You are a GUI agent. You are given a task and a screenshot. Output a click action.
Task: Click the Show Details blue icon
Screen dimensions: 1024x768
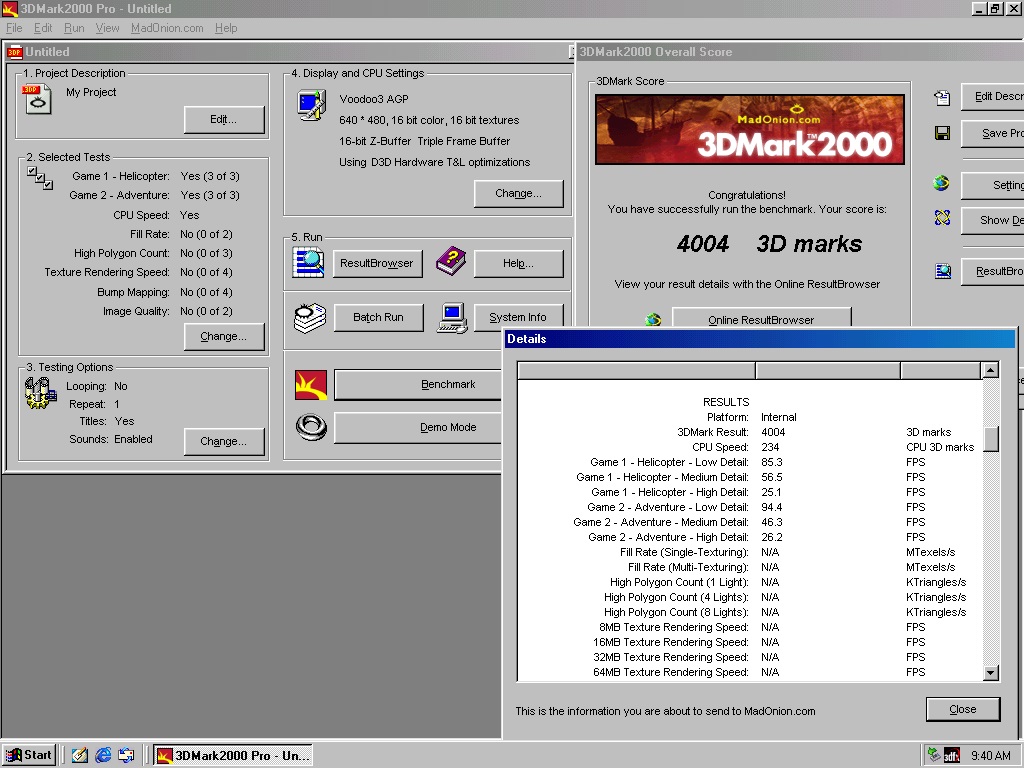tap(942, 217)
